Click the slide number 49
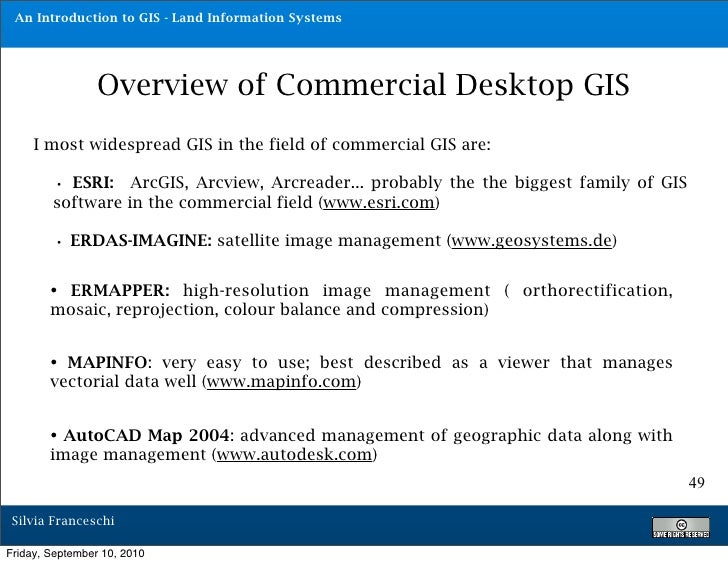 pyautogui.click(x=696, y=483)
